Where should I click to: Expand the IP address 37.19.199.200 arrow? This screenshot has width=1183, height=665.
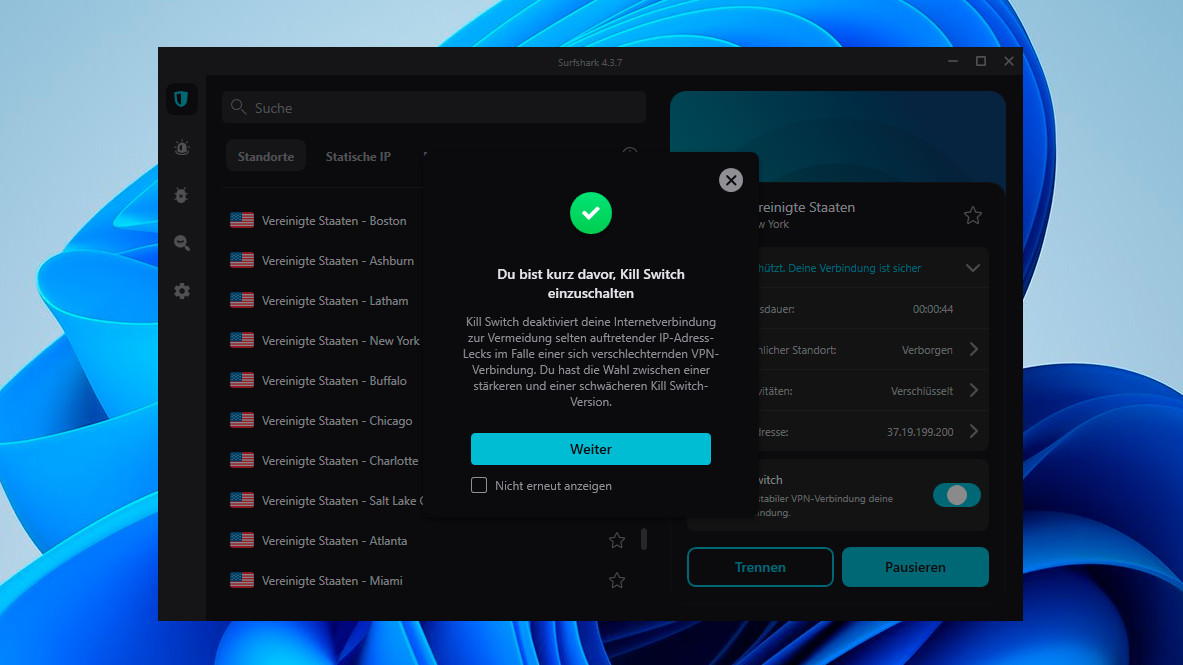(x=974, y=432)
